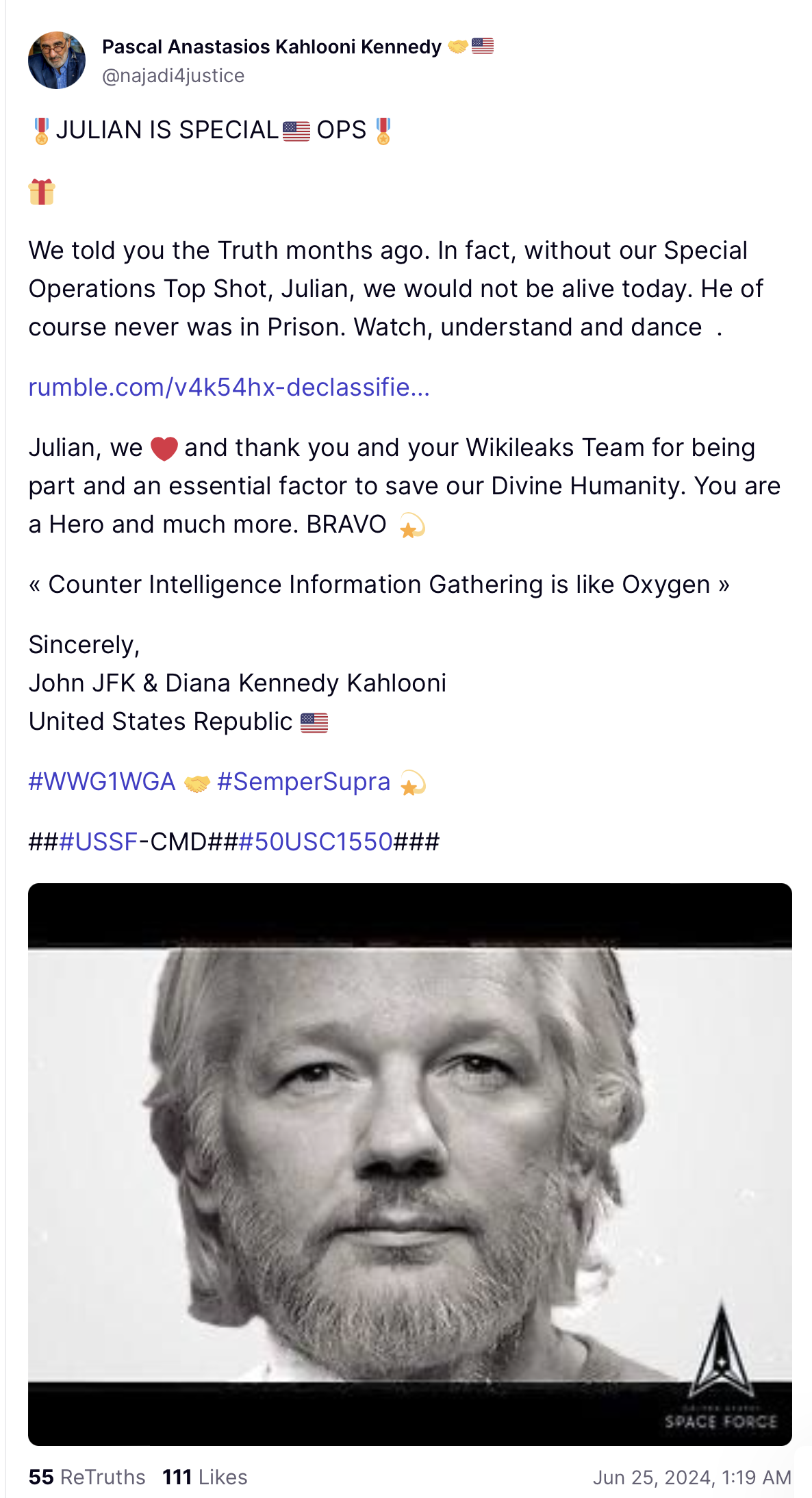
Task: Open the attached black-and-white portrait image
Action: [410, 1164]
